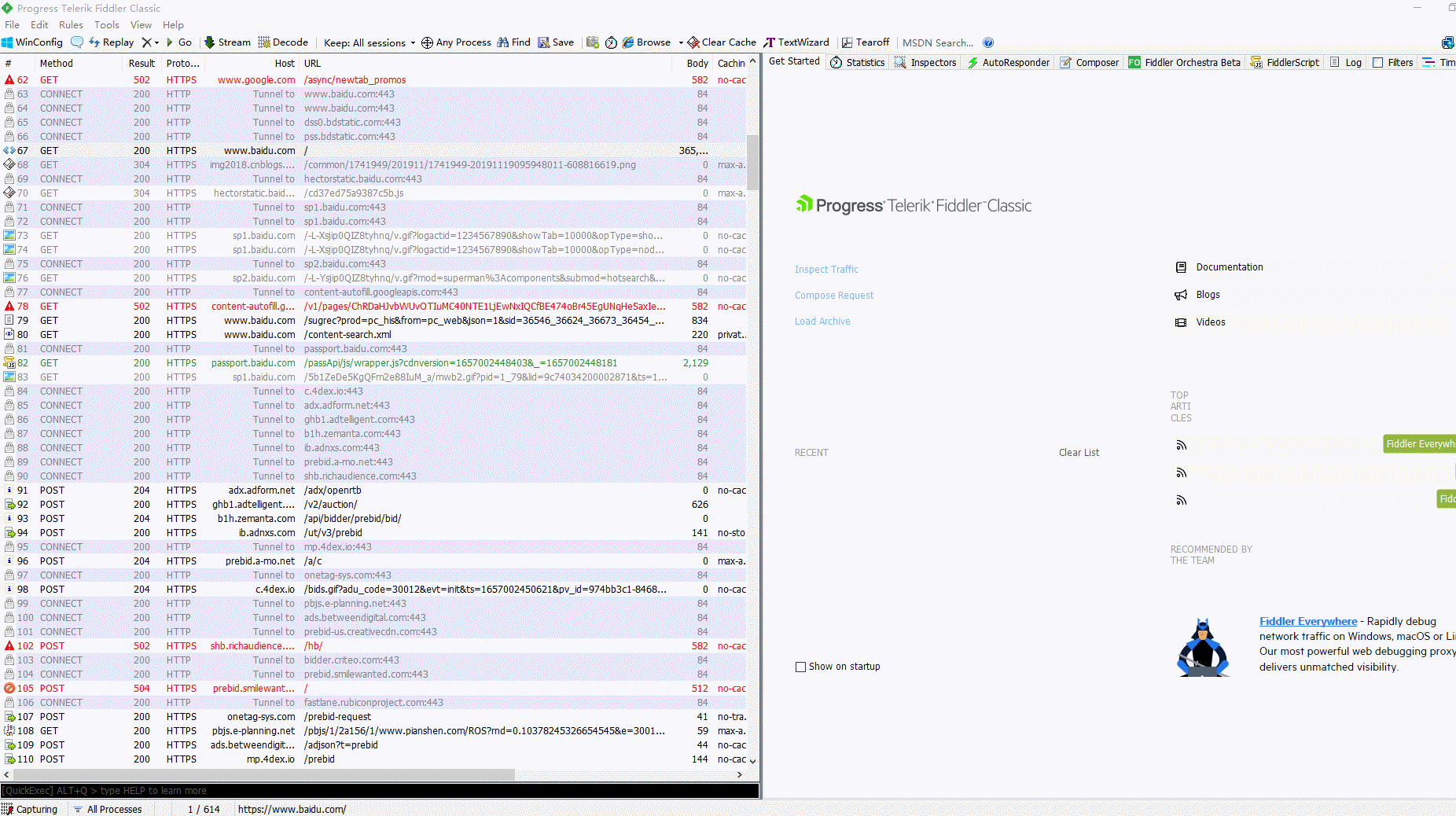Open the Keep: All sessions dropdown
Viewport: 1456px width, 816px height.
click(x=369, y=42)
